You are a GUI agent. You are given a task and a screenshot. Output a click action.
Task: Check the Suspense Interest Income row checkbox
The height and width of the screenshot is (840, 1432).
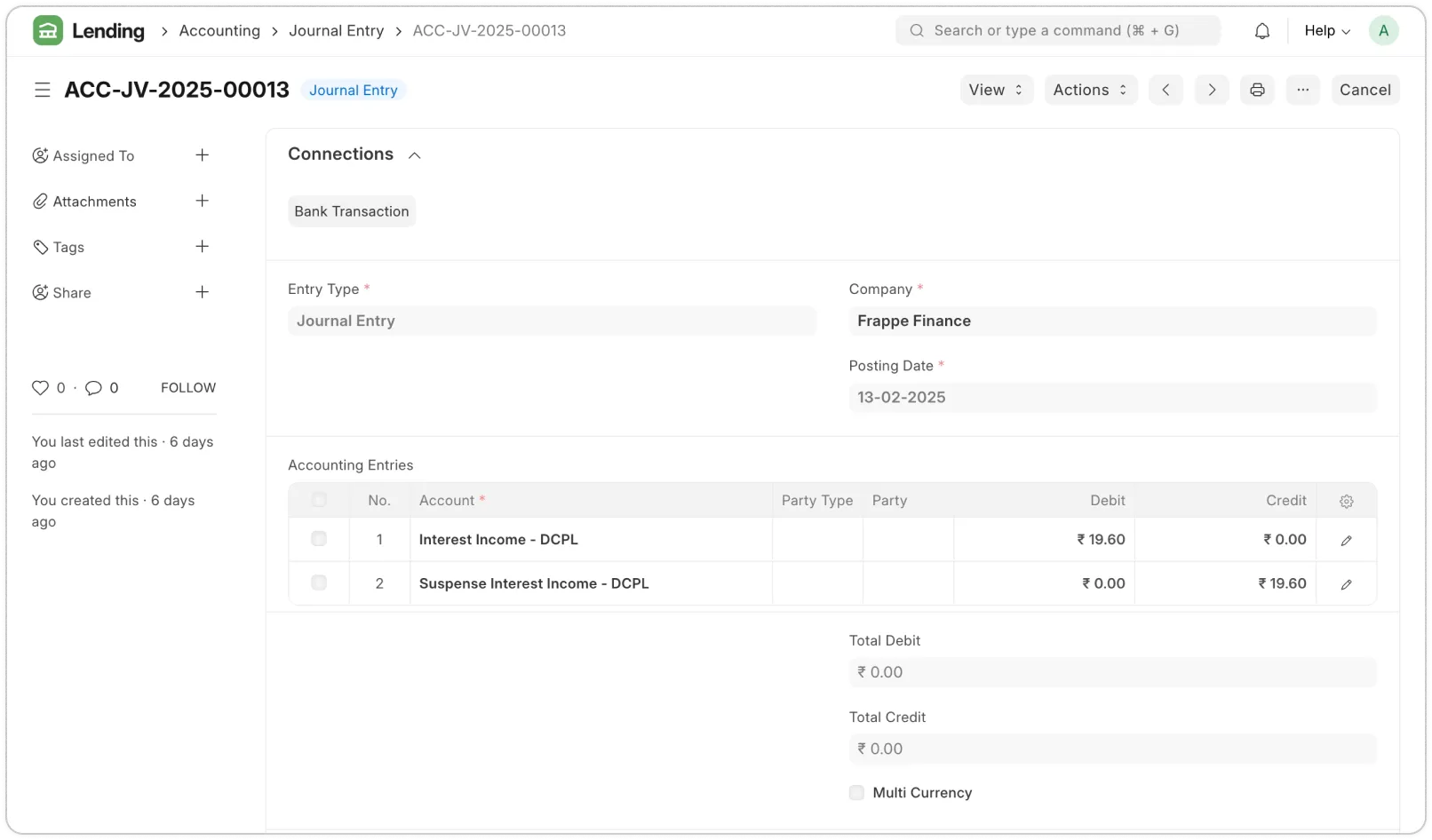coord(319,583)
